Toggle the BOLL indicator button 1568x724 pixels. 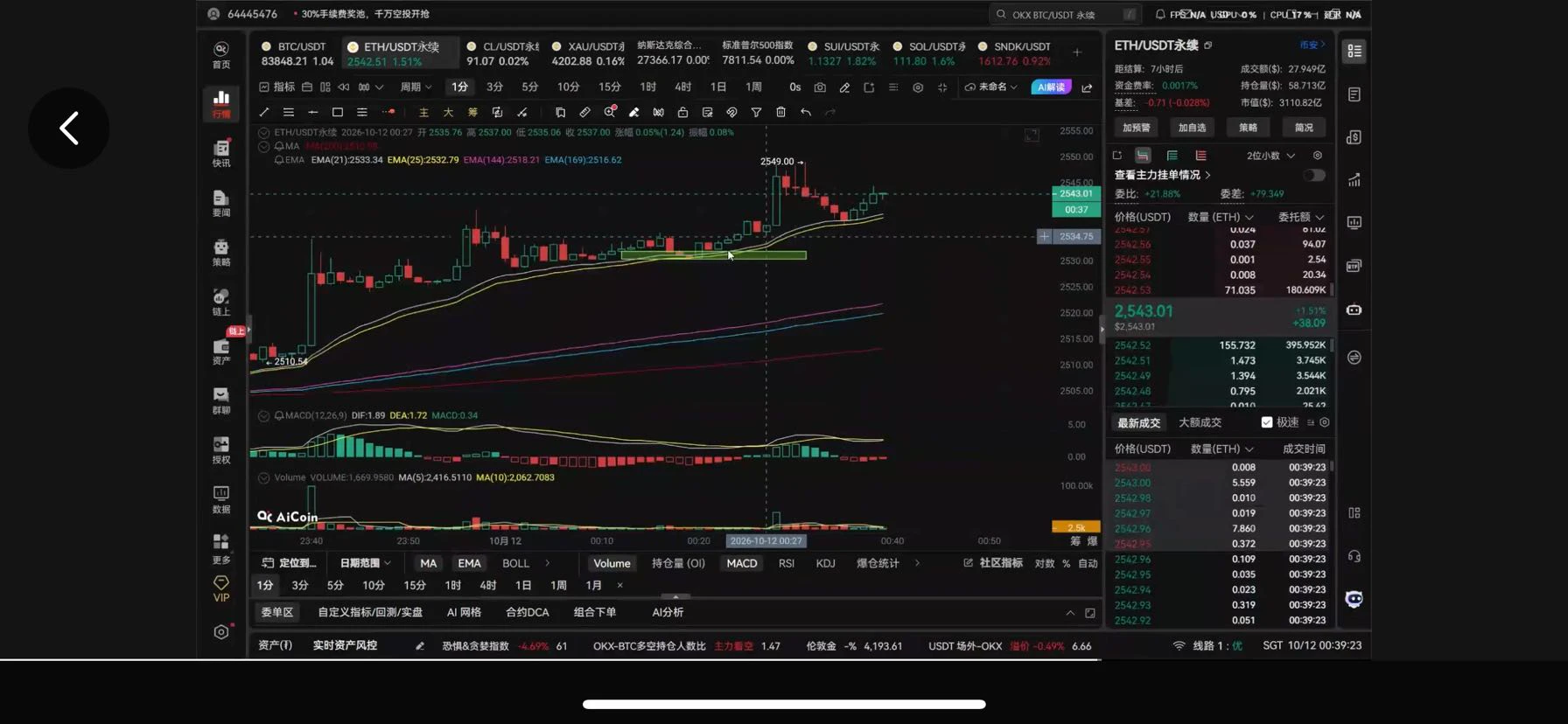[515, 563]
